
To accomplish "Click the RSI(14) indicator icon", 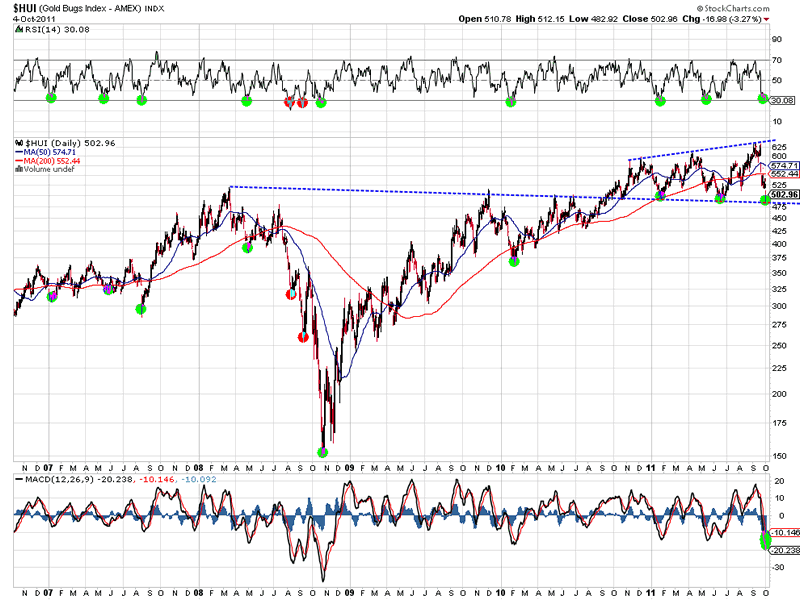I will 17,31.
